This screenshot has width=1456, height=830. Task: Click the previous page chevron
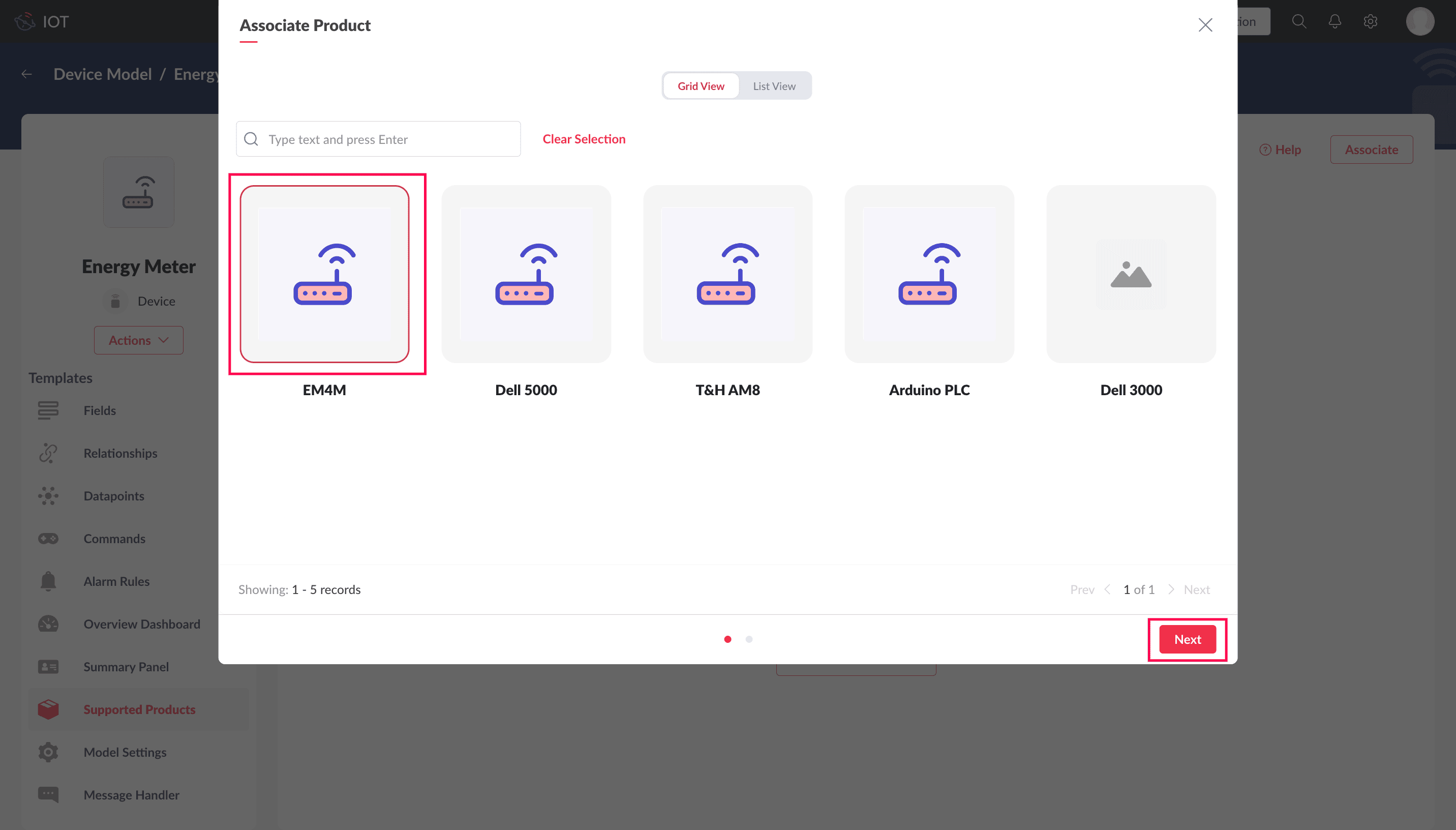1107,589
